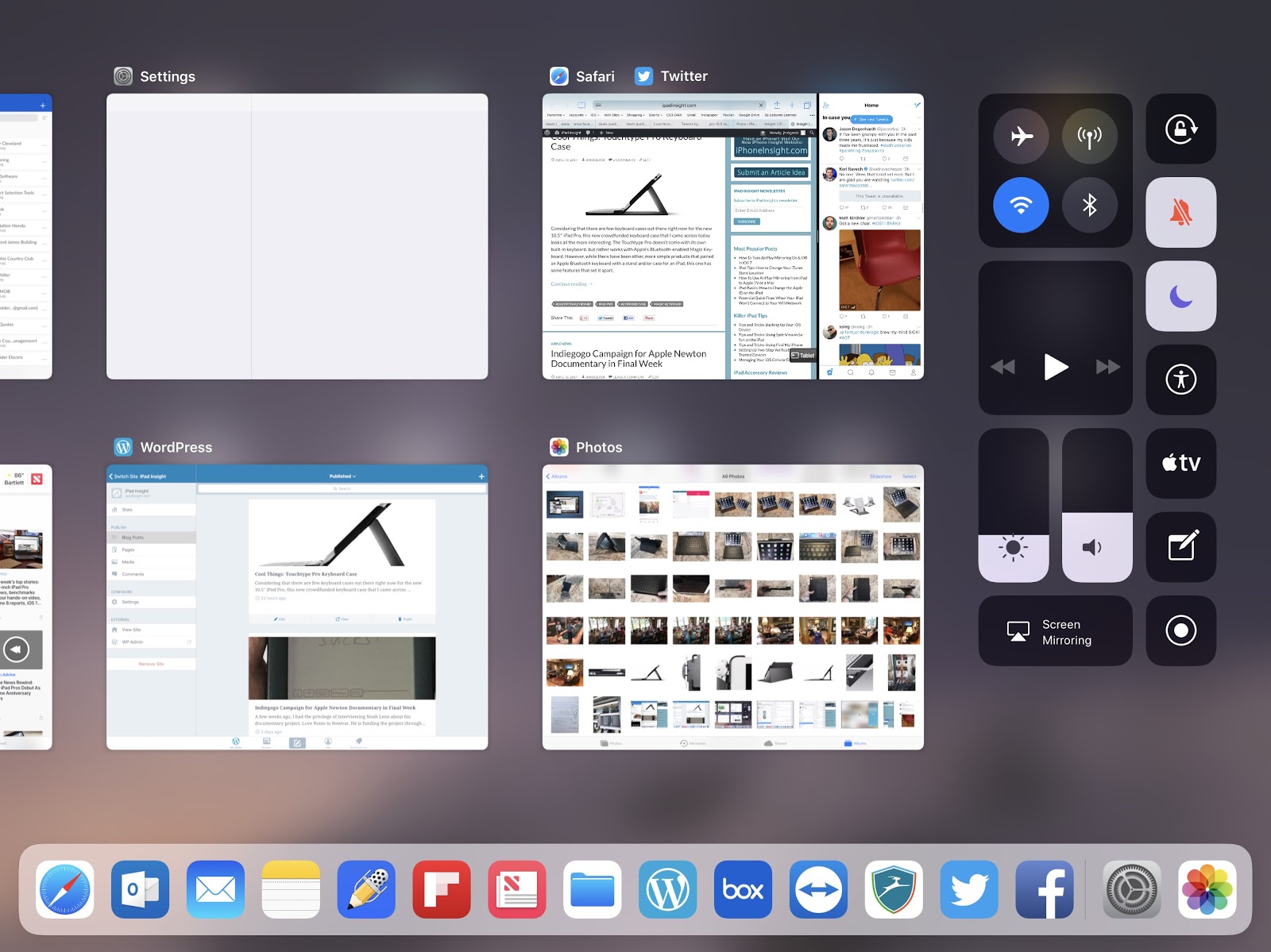Play media with the play button

point(1055,367)
